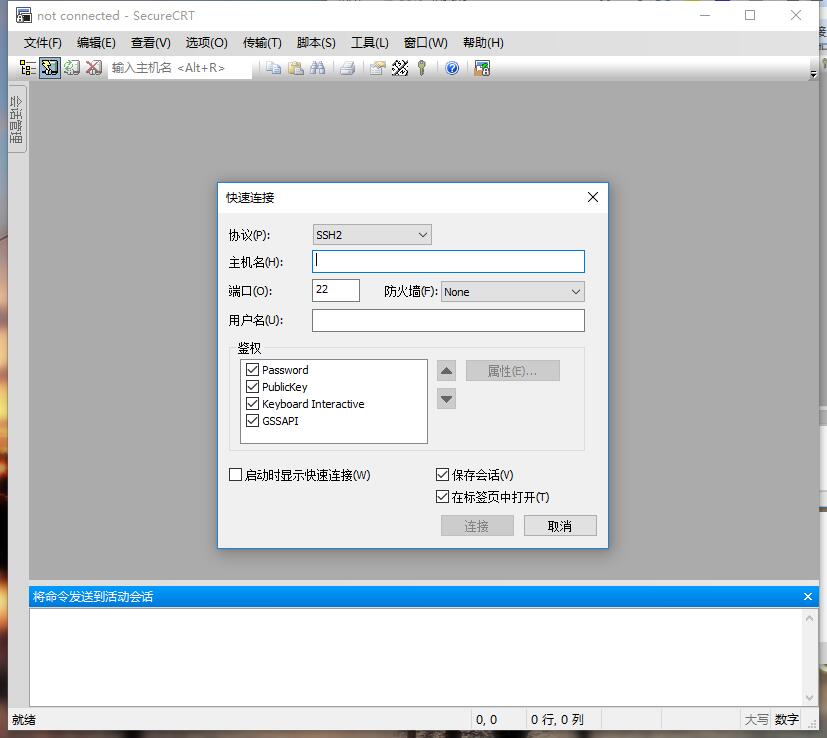The image size is (827, 738).
Task: Click the command panel scrollbar up arrow
Action: click(x=810, y=617)
